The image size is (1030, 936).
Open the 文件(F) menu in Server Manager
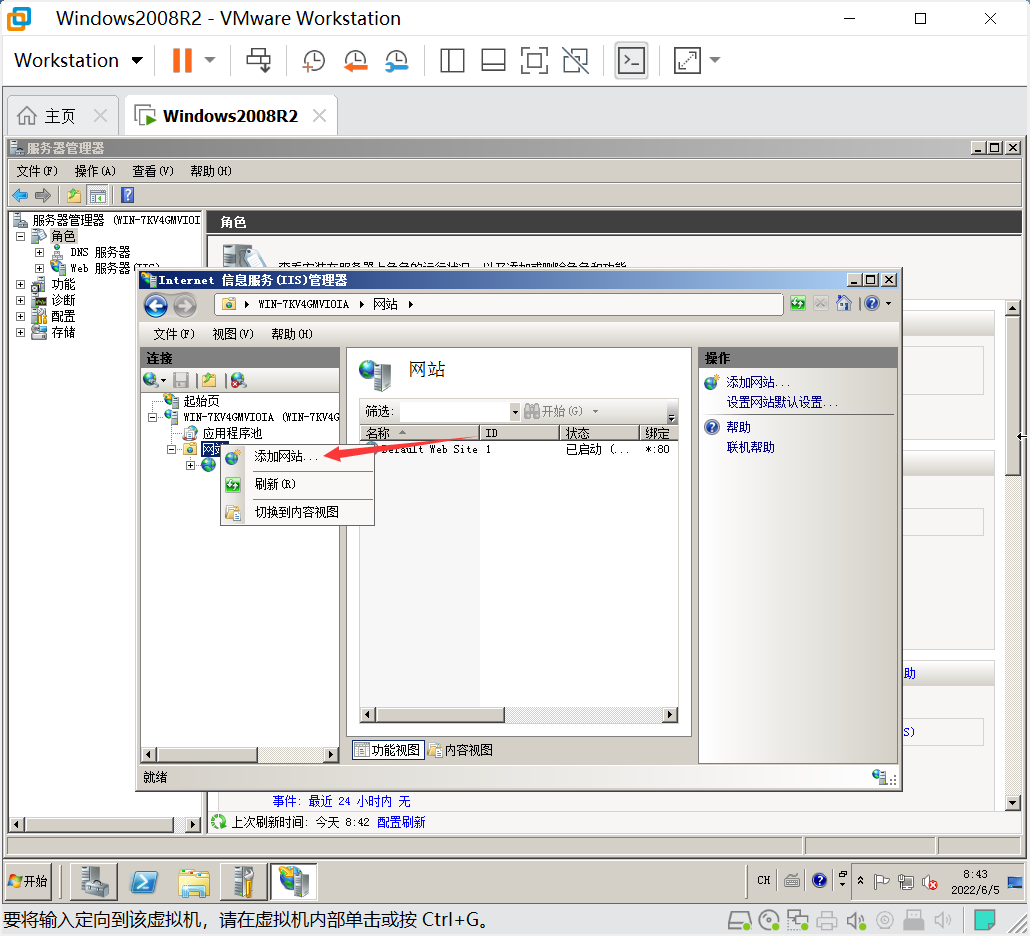click(37, 171)
